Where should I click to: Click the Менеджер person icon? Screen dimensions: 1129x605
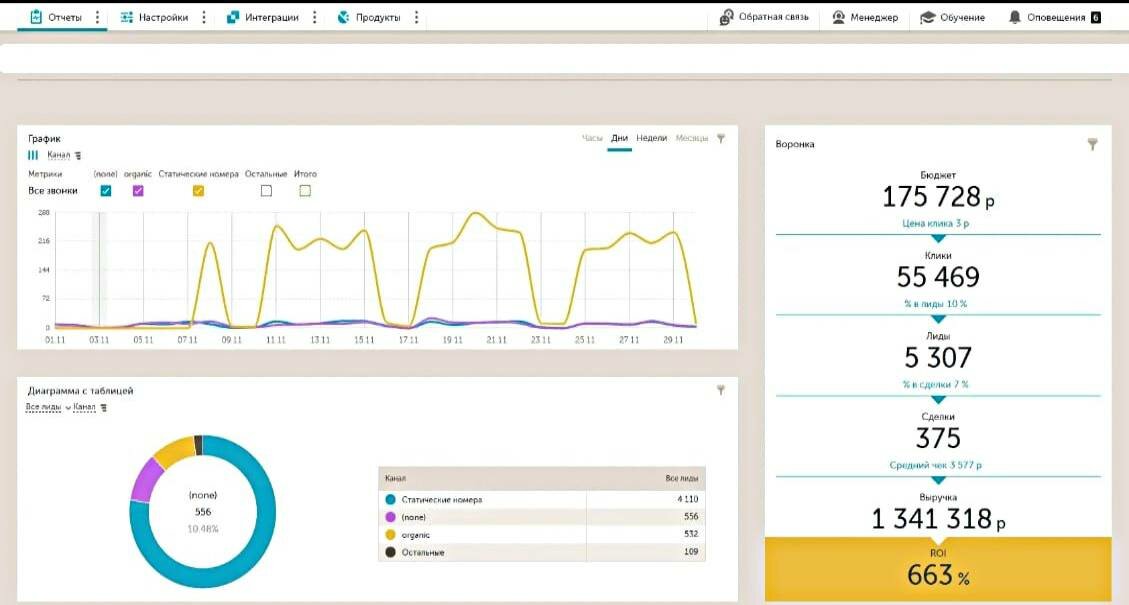838,17
